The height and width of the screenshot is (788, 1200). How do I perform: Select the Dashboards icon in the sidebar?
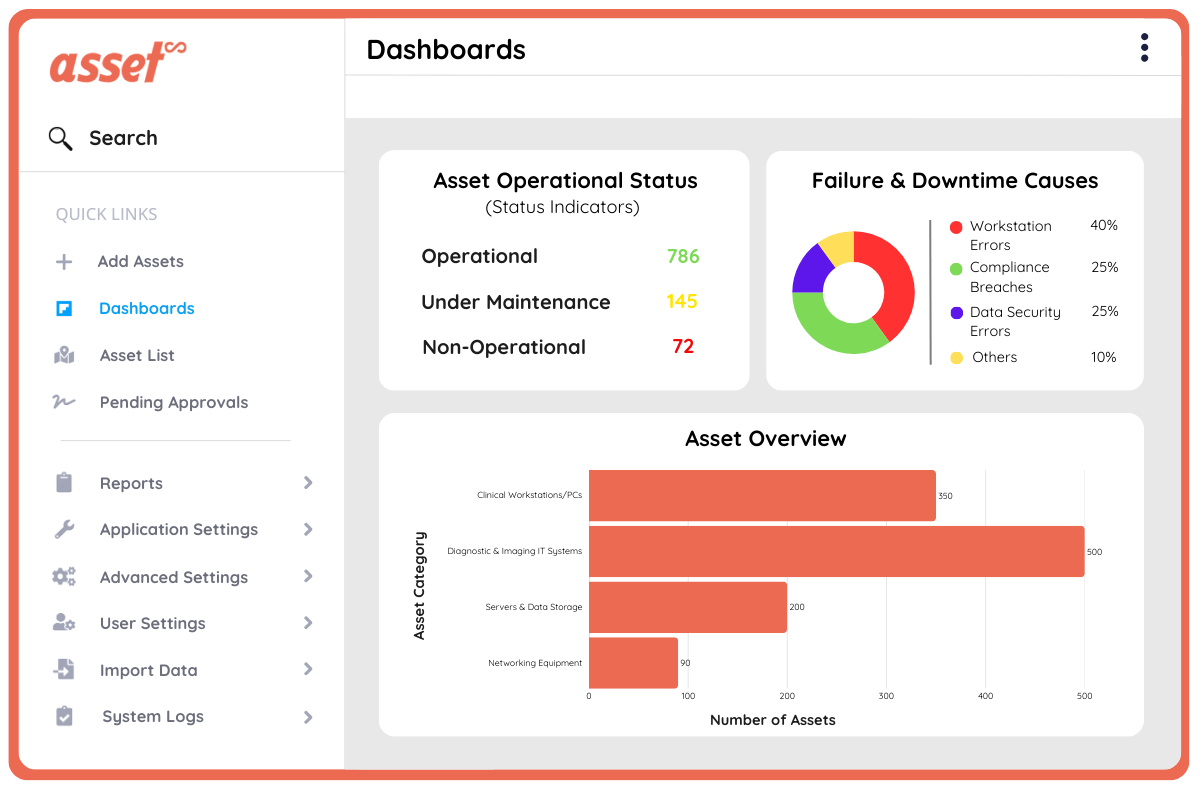coord(64,308)
